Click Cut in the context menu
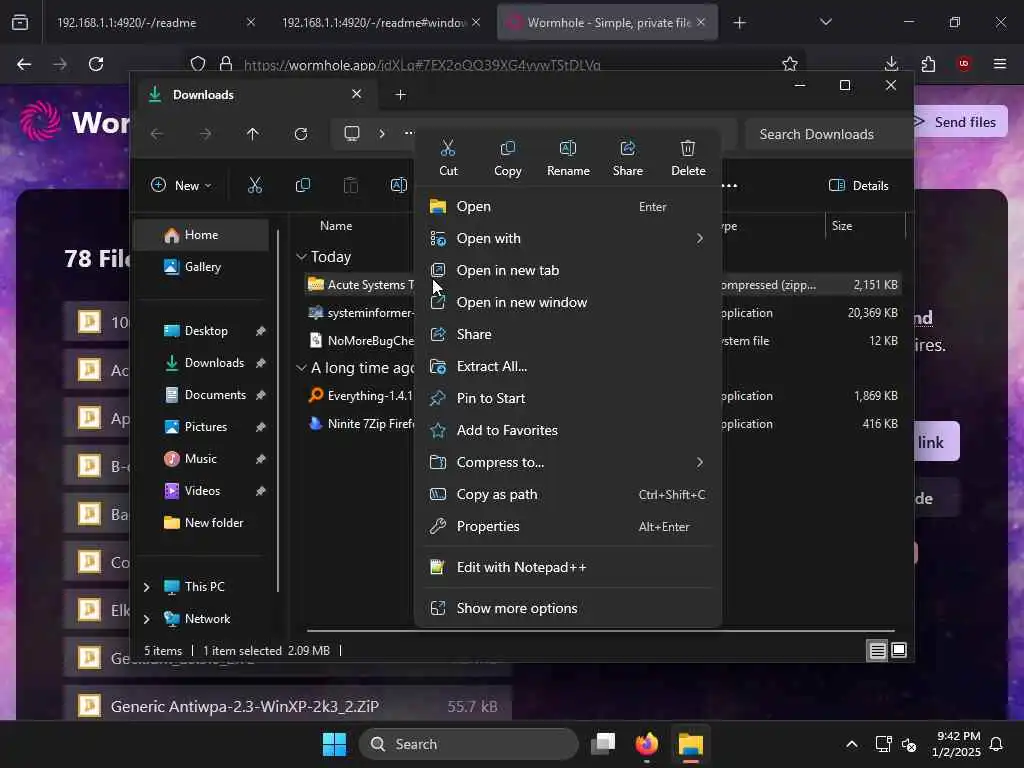The width and height of the screenshot is (1024, 768). tap(448, 158)
